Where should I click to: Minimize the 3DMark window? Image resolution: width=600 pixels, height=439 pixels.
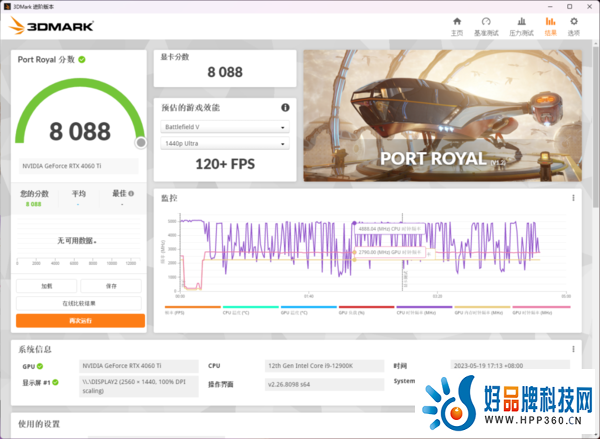(x=551, y=7)
